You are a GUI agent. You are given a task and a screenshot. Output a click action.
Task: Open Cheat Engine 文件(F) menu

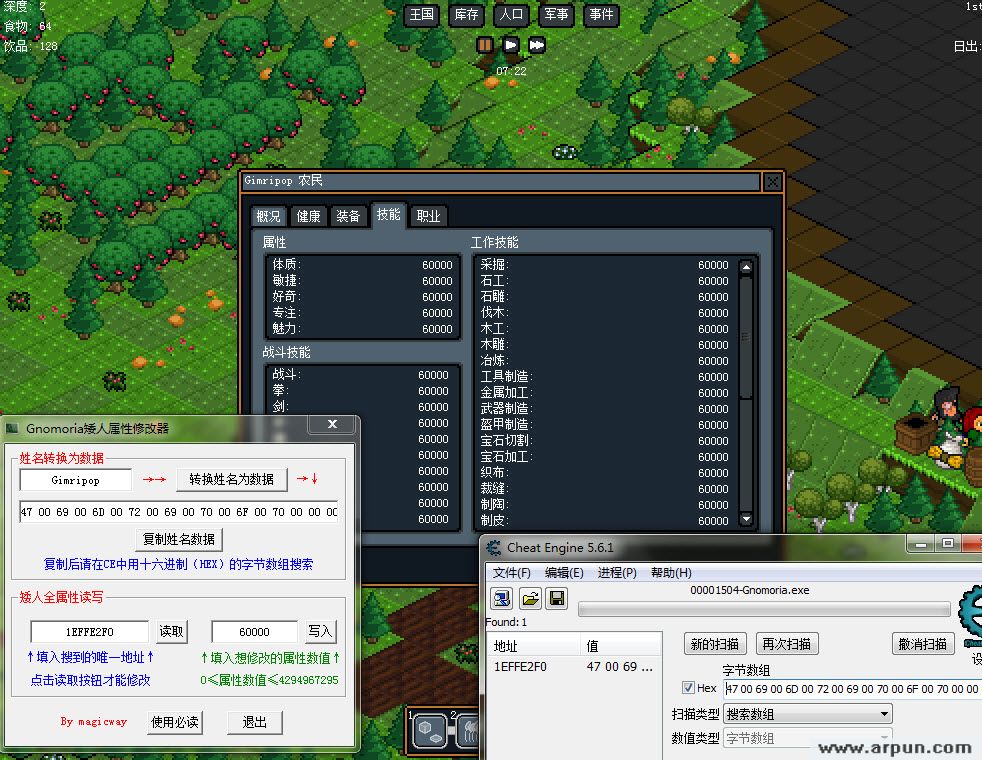tap(512, 572)
